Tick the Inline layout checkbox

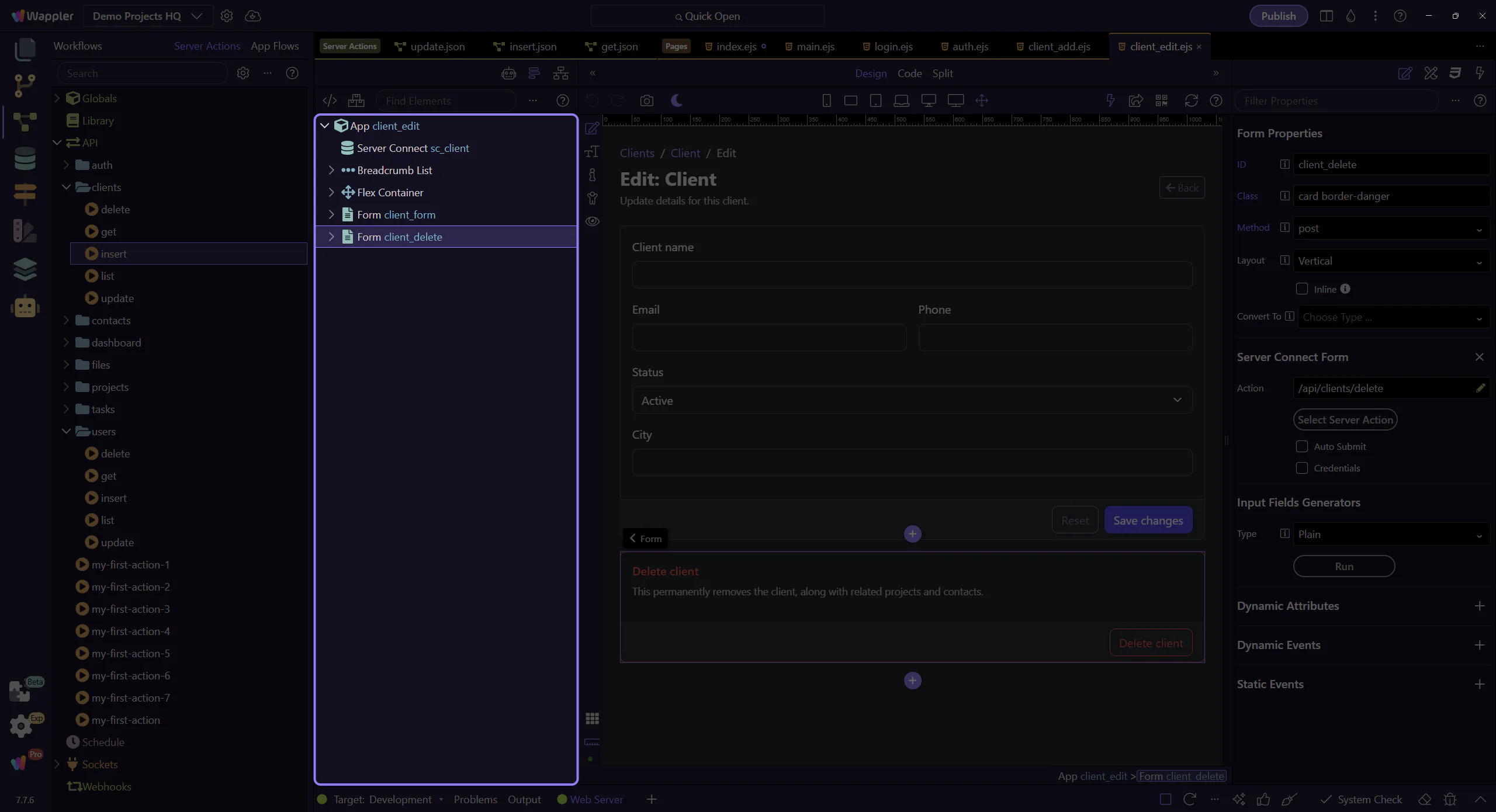(1301, 289)
